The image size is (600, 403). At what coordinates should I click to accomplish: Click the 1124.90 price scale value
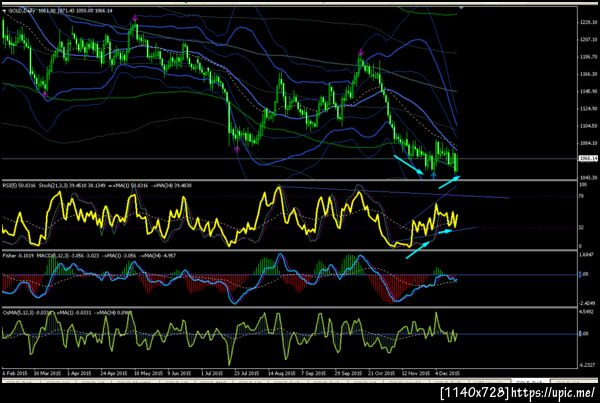coord(589,109)
